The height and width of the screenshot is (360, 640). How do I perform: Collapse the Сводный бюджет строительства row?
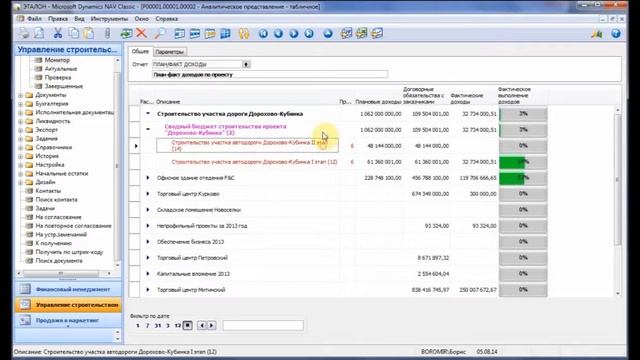148,129
